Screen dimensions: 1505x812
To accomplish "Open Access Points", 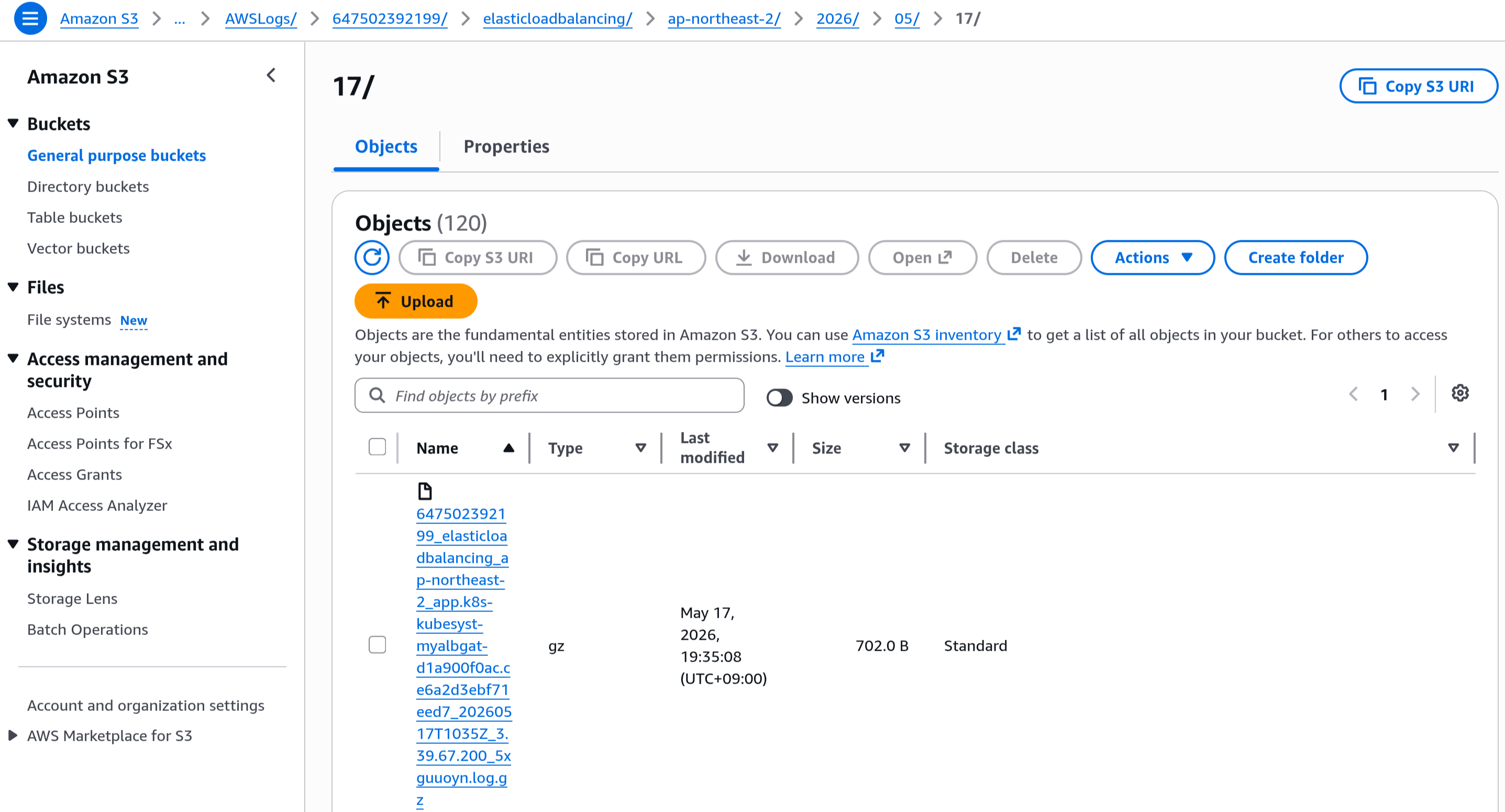I will (73, 413).
